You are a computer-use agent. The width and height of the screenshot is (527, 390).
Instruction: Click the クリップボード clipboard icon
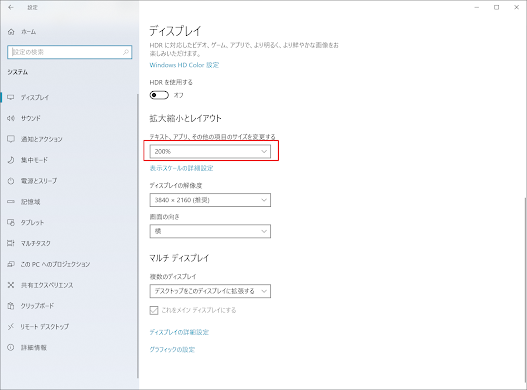11,306
